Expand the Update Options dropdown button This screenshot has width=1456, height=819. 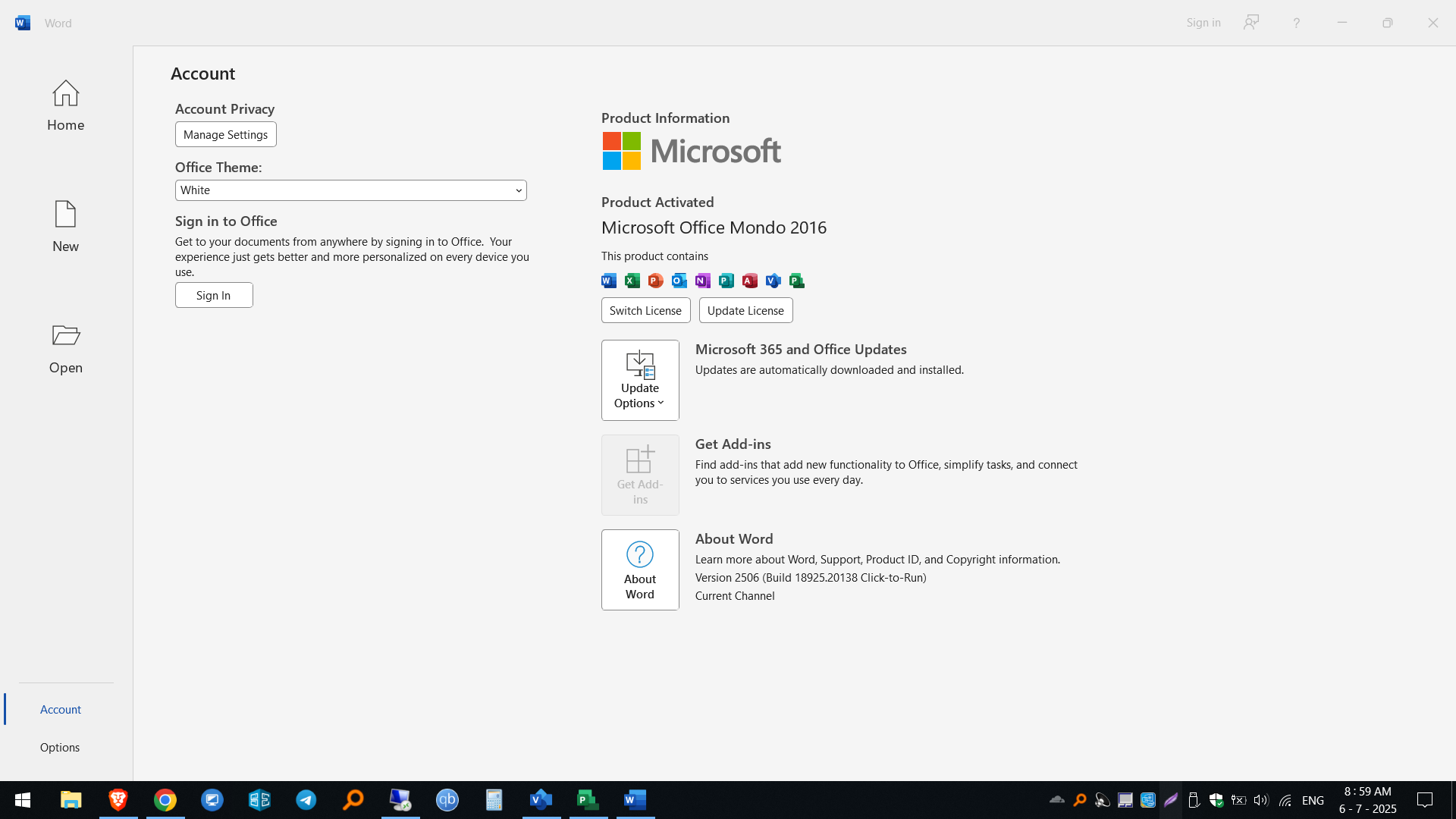tap(640, 380)
